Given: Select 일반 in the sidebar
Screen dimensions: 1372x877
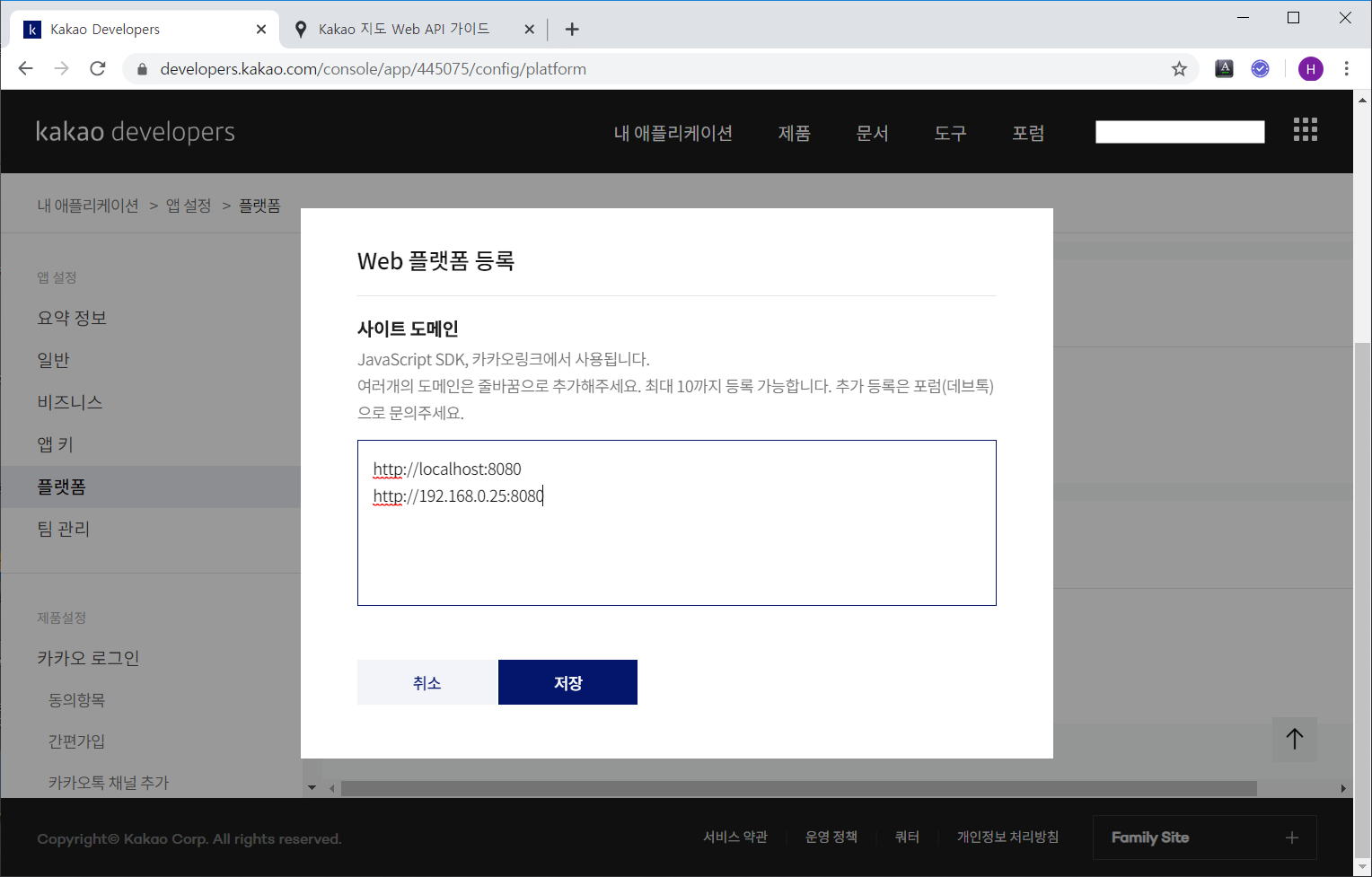Looking at the screenshot, I should point(53,360).
